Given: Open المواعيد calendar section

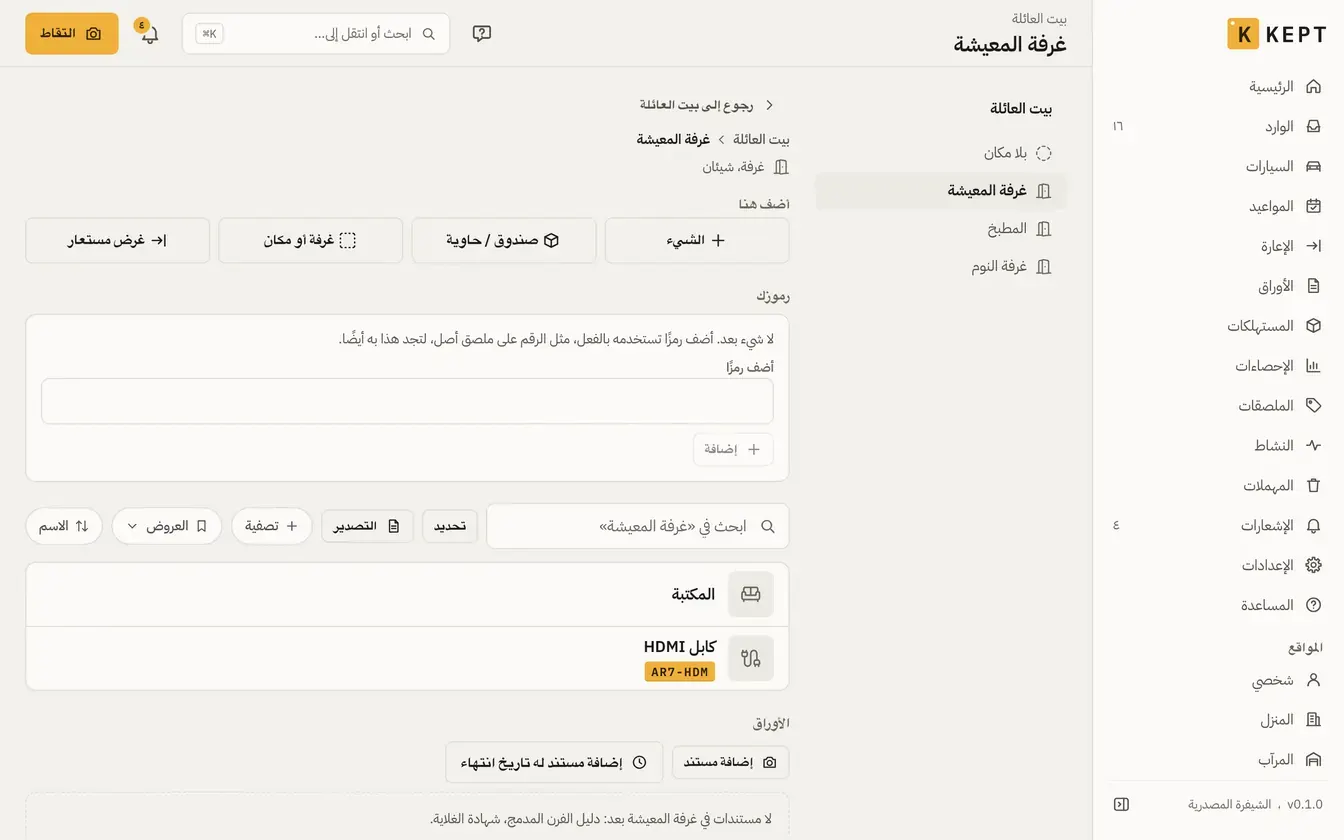Looking at the screenshot, I should tap(1218, 207).
